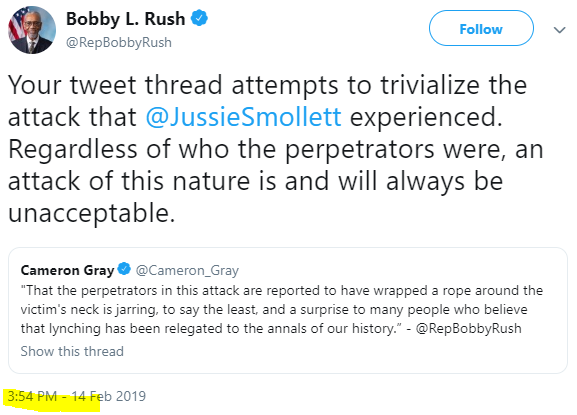The height and width of the screenshot is (415, 577).
Task: Follow Bobby L. Rush
Action: 481,28
